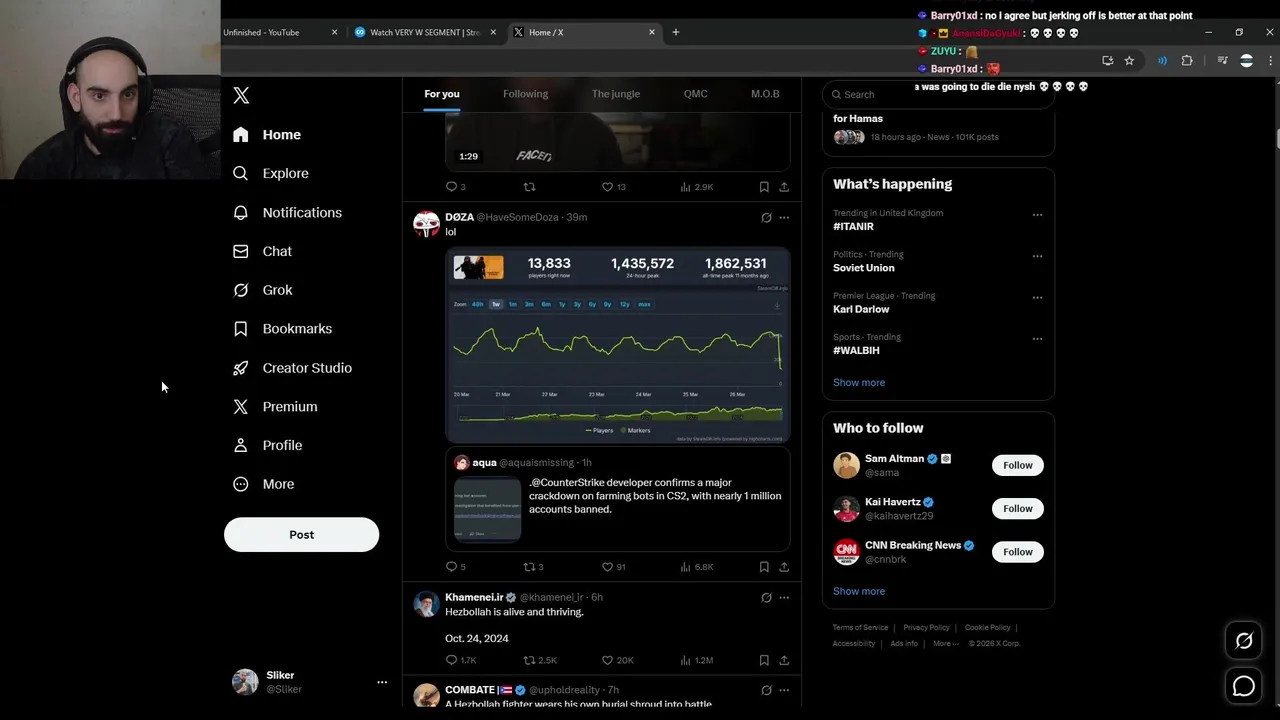This screenshot has height=720, width=1280.
Task: Click the Post button
Action: (301, 535)
